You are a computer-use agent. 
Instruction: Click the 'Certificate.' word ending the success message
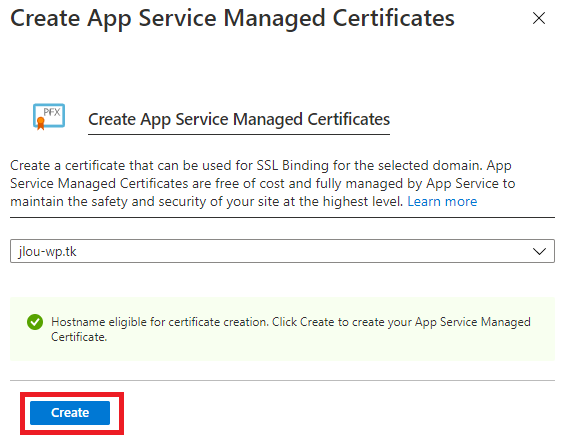(79, 337)
